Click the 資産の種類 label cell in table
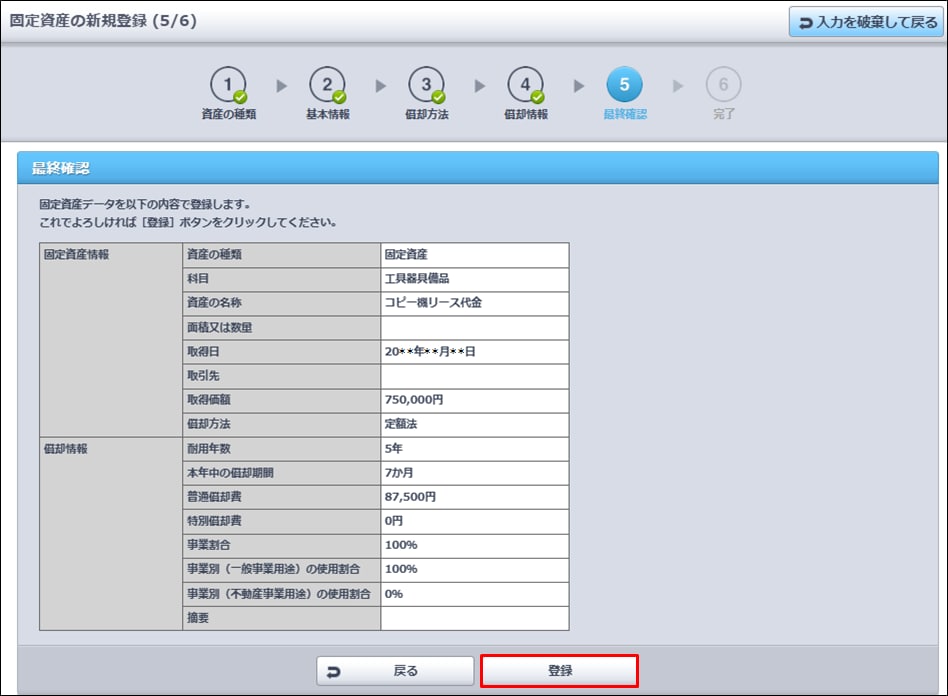 (x=281, y=255)
